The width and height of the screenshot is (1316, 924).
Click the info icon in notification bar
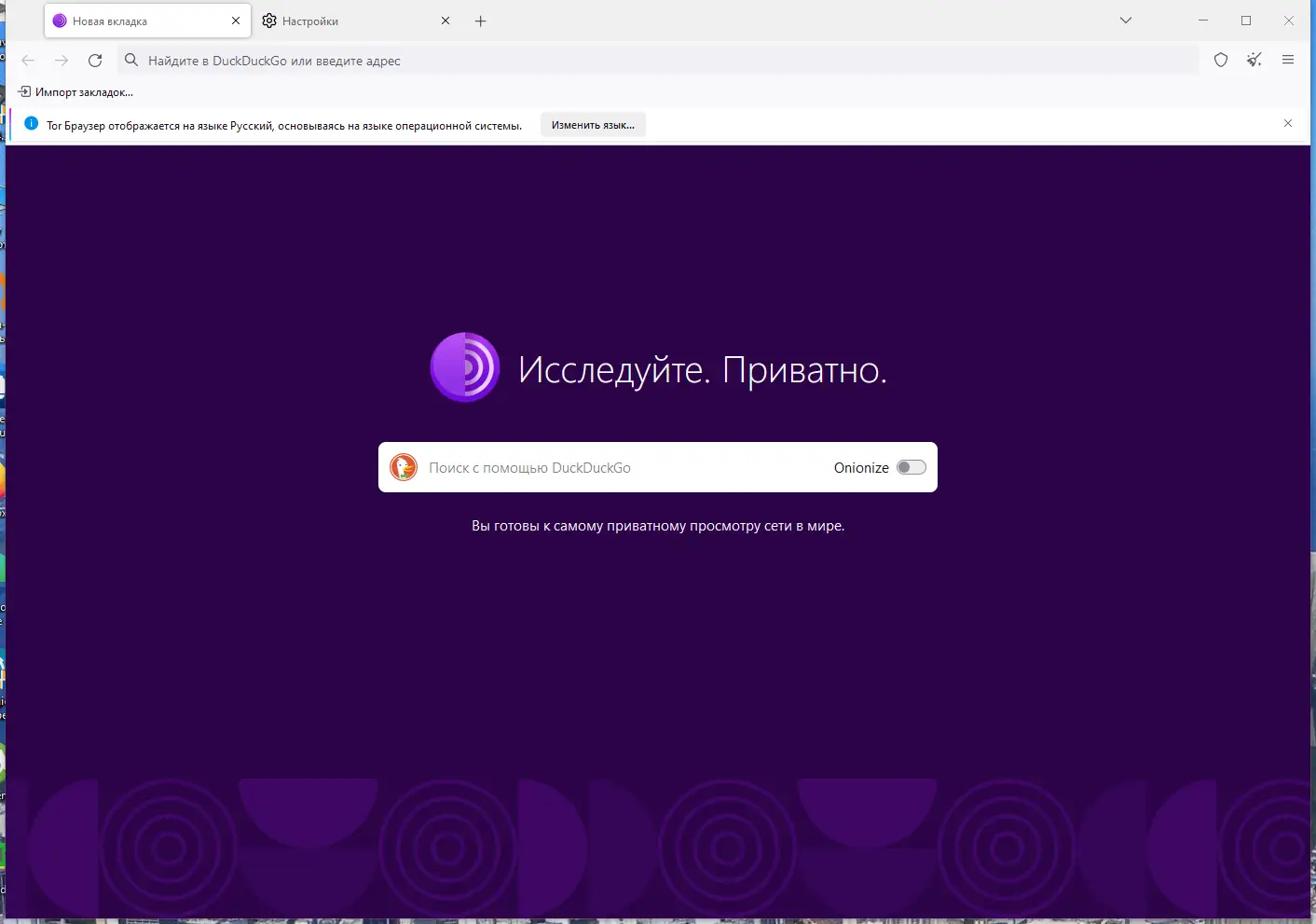coord(31,124)
